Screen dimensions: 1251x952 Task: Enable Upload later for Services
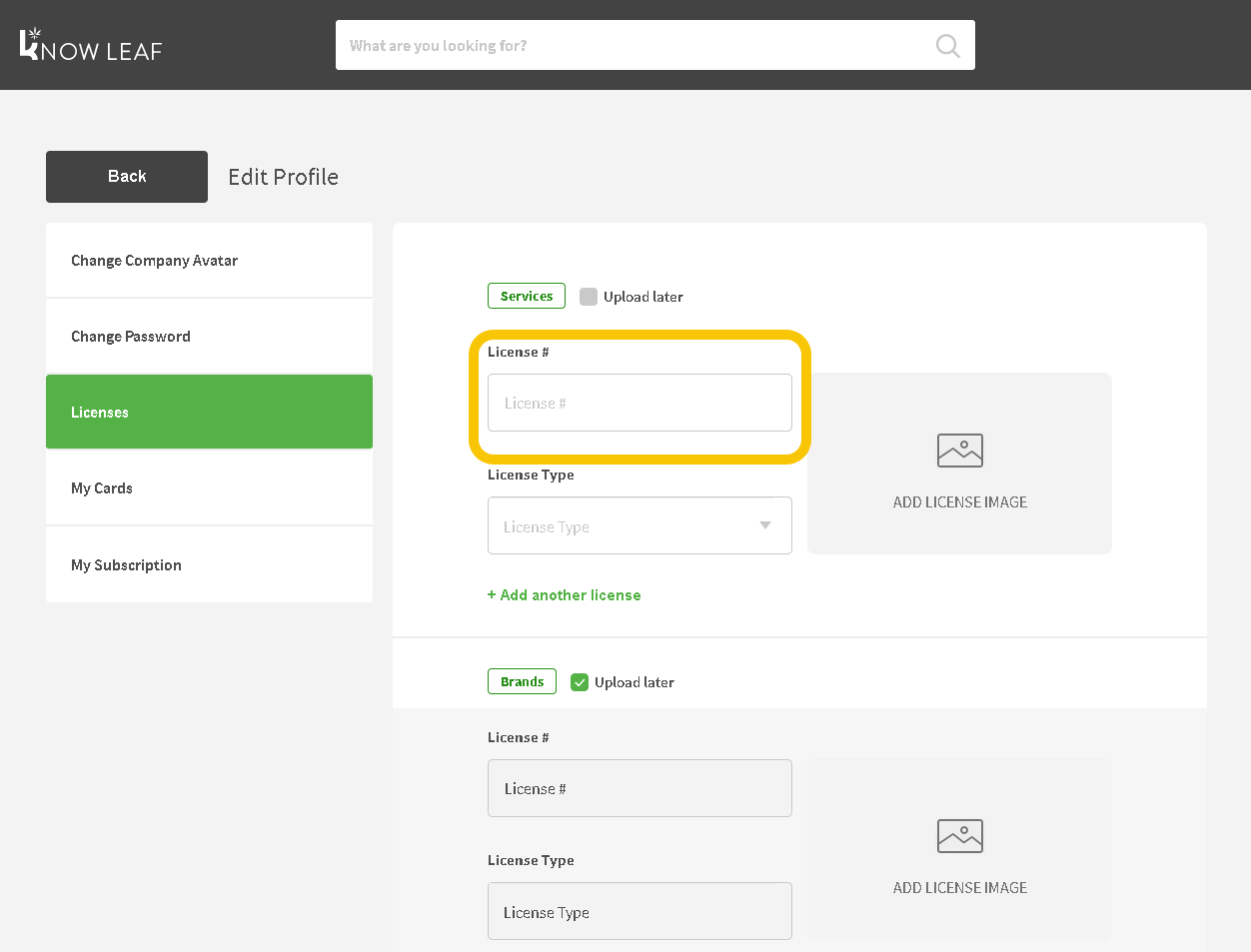point(589,297)
